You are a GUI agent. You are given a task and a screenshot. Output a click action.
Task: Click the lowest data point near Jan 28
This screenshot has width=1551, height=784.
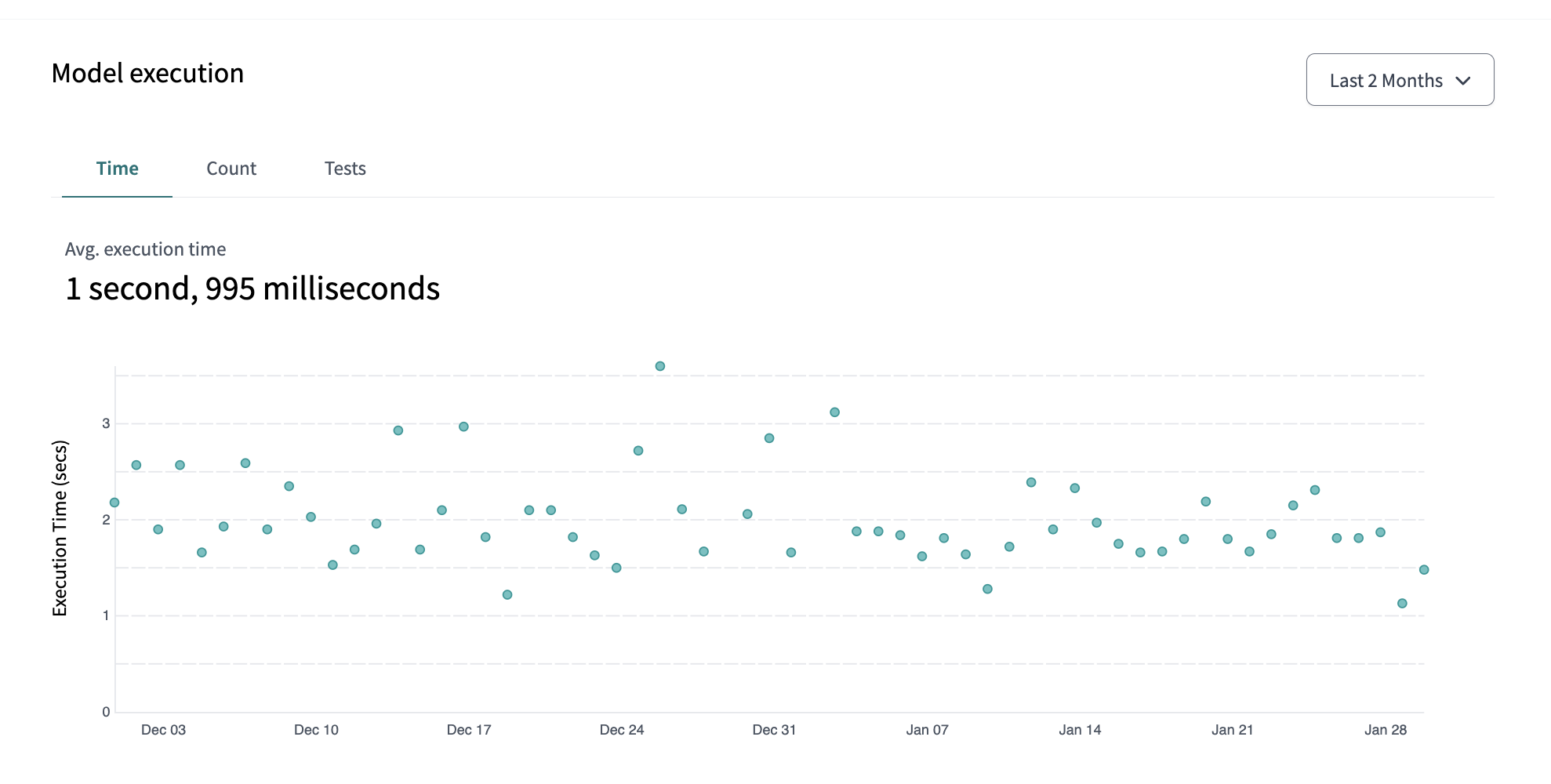(1402, 604)
